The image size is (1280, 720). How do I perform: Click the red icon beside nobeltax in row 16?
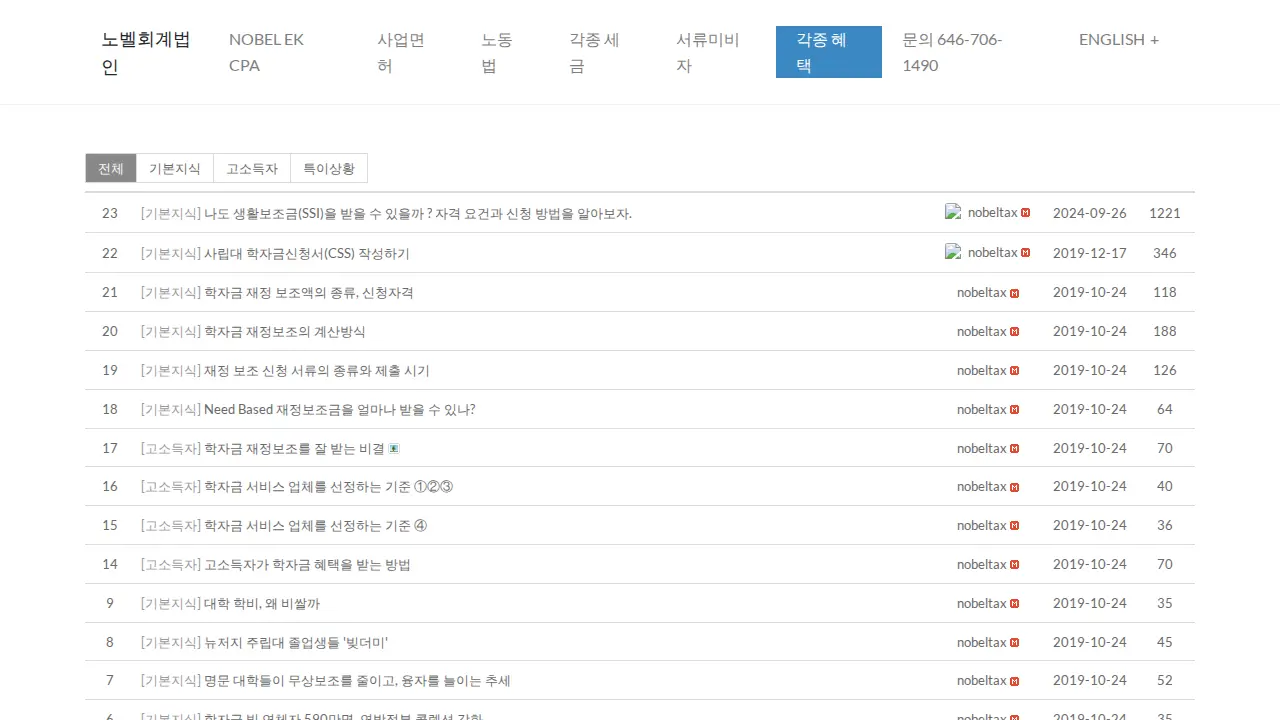coord(1014,487)
